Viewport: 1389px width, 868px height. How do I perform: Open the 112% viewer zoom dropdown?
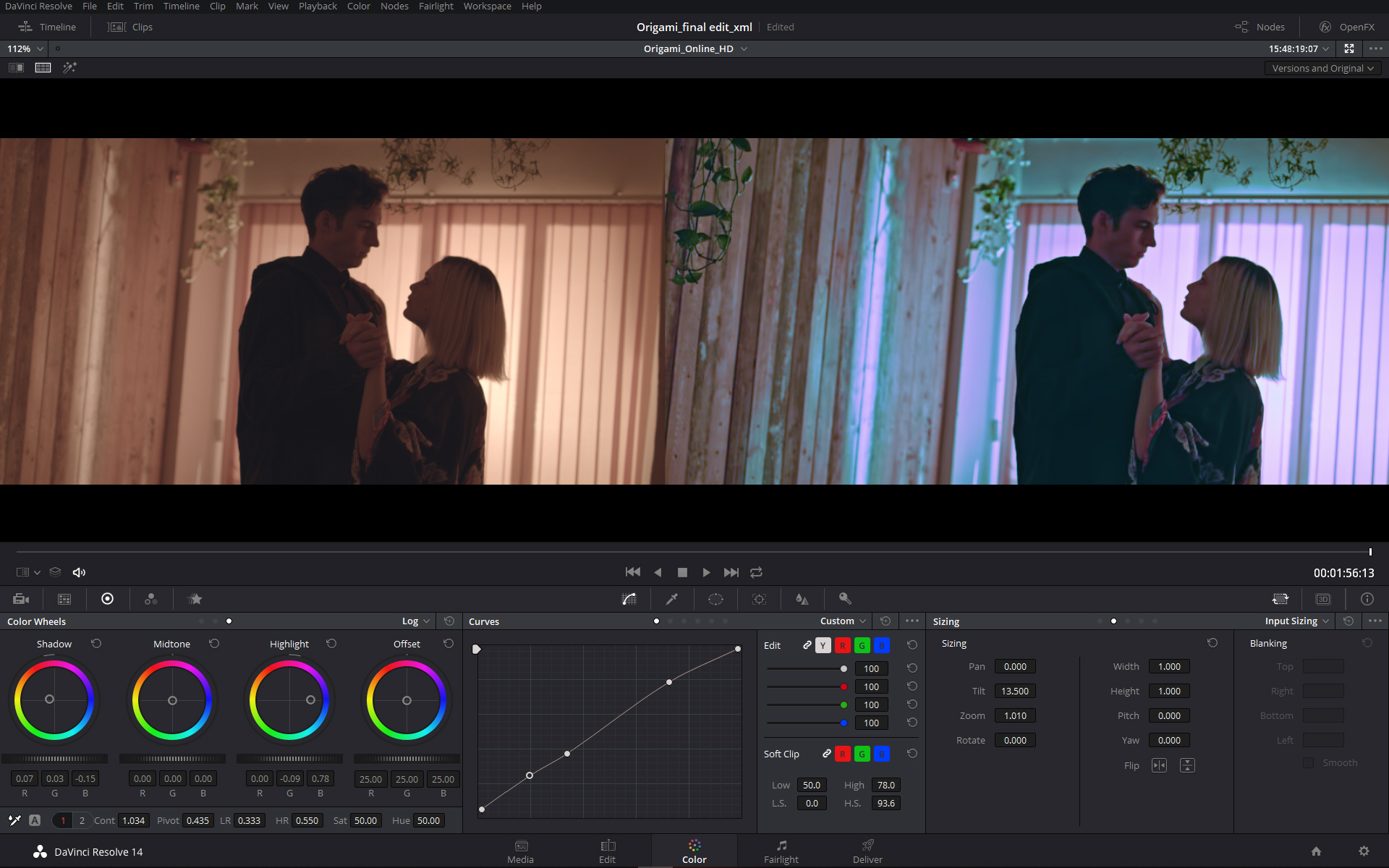click(25, 48)
